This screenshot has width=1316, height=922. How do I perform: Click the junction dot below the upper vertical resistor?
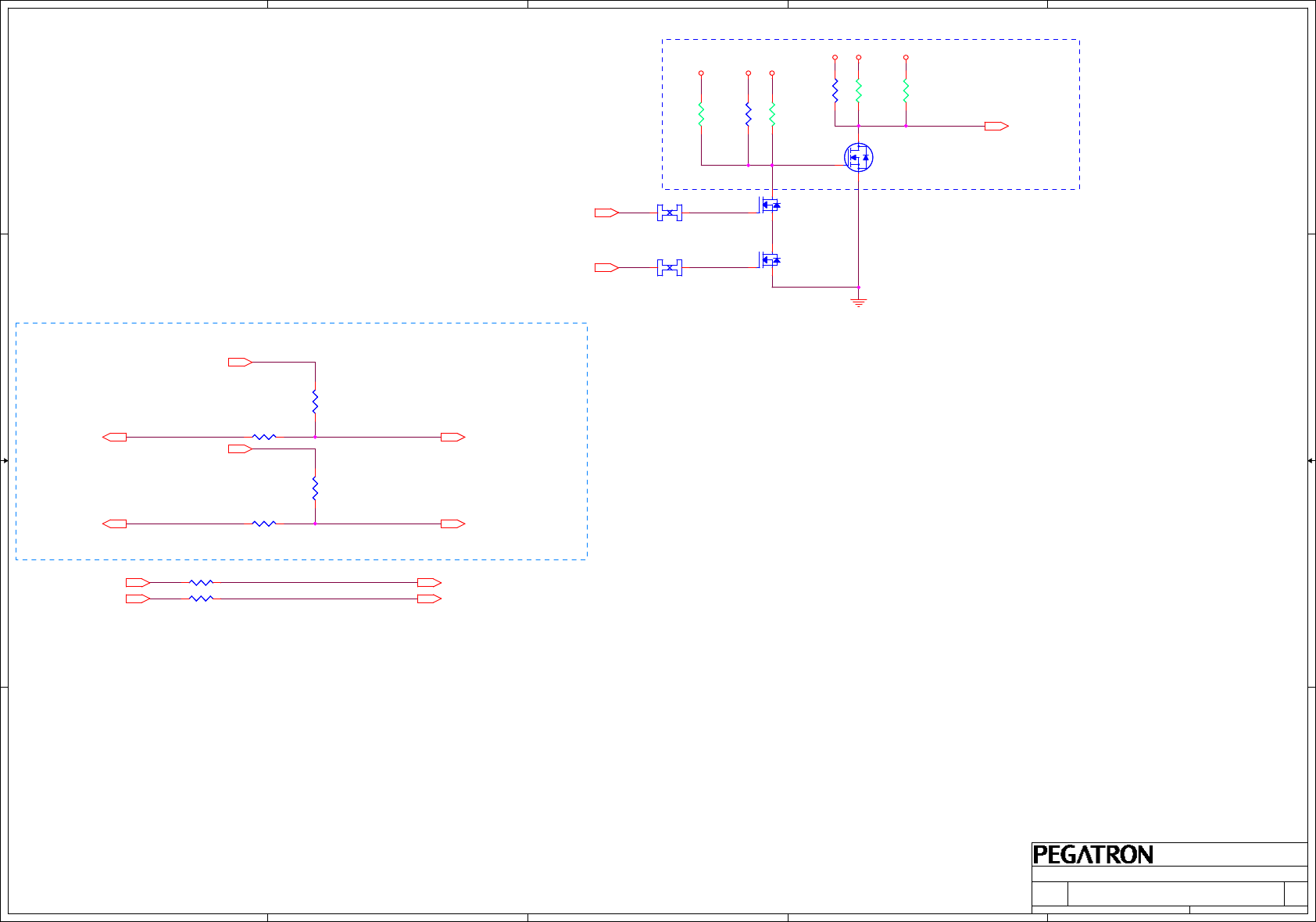[315, 437]
